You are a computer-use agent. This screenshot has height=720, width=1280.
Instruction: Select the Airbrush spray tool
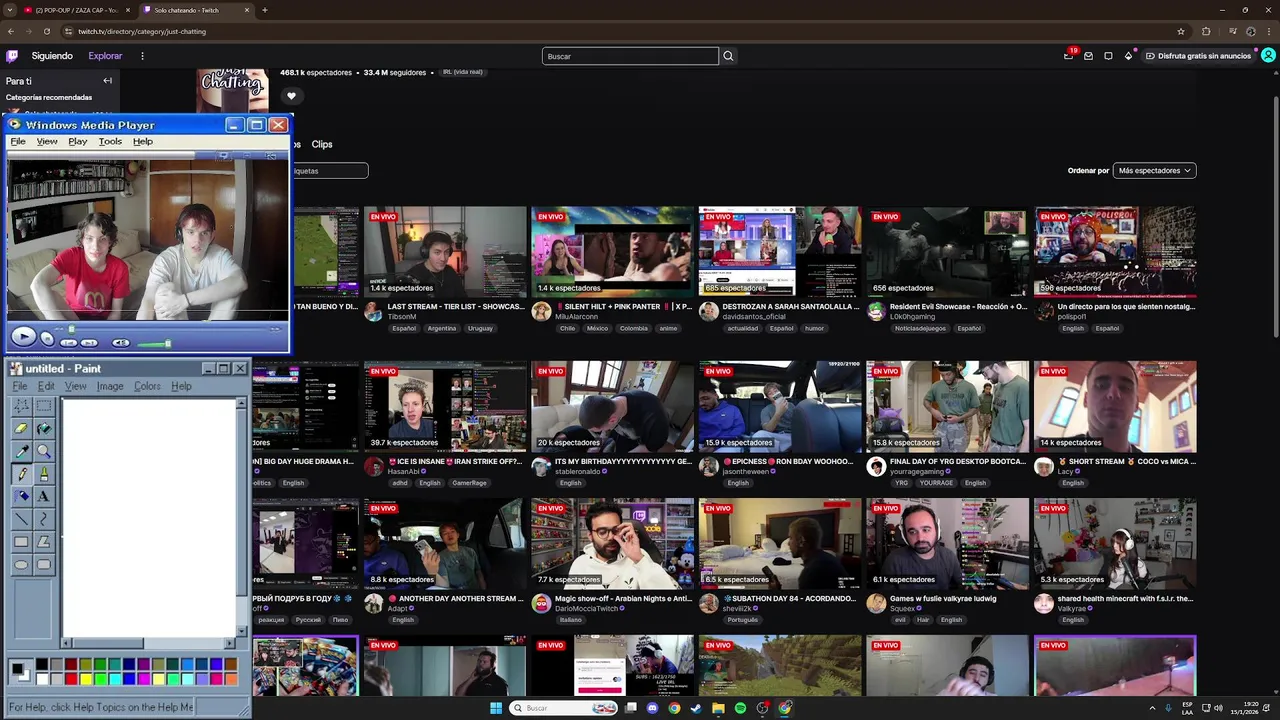[x=21, y=496]
